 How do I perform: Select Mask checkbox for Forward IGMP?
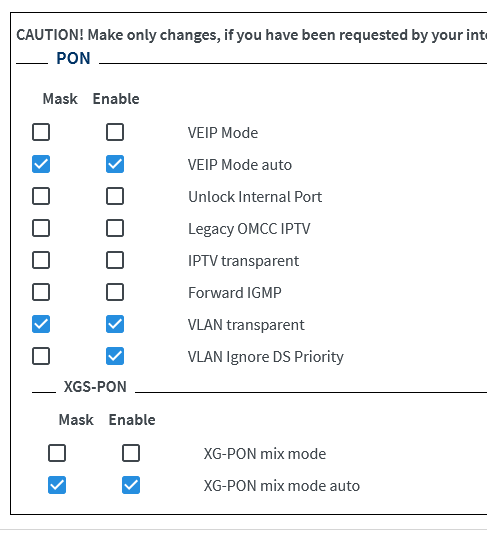pyautogui.click(x=41, y=292)
